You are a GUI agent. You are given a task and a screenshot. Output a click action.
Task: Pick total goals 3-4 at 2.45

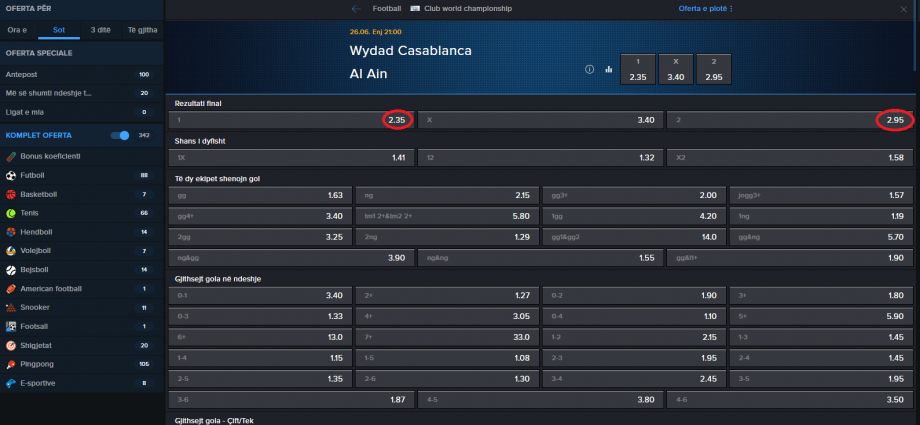(x=634, y=379)
